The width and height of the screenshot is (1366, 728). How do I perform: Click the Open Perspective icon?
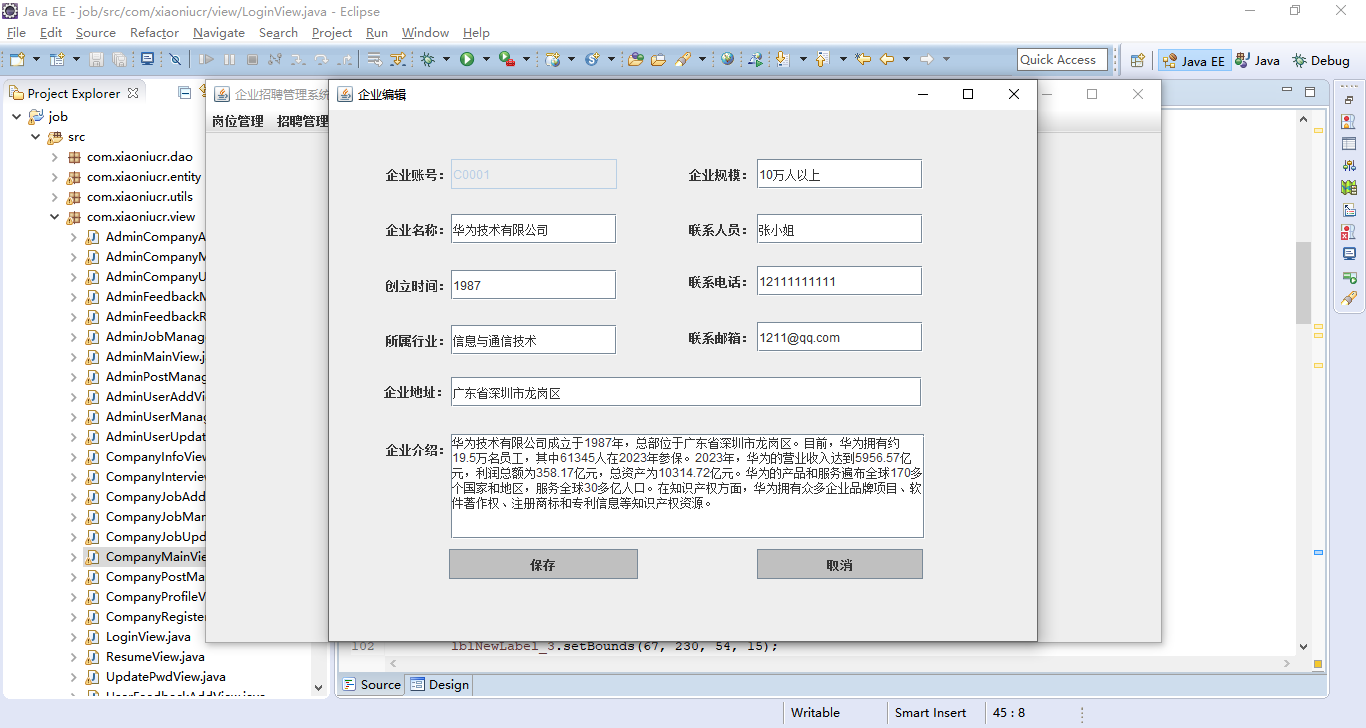[1137, 60]
